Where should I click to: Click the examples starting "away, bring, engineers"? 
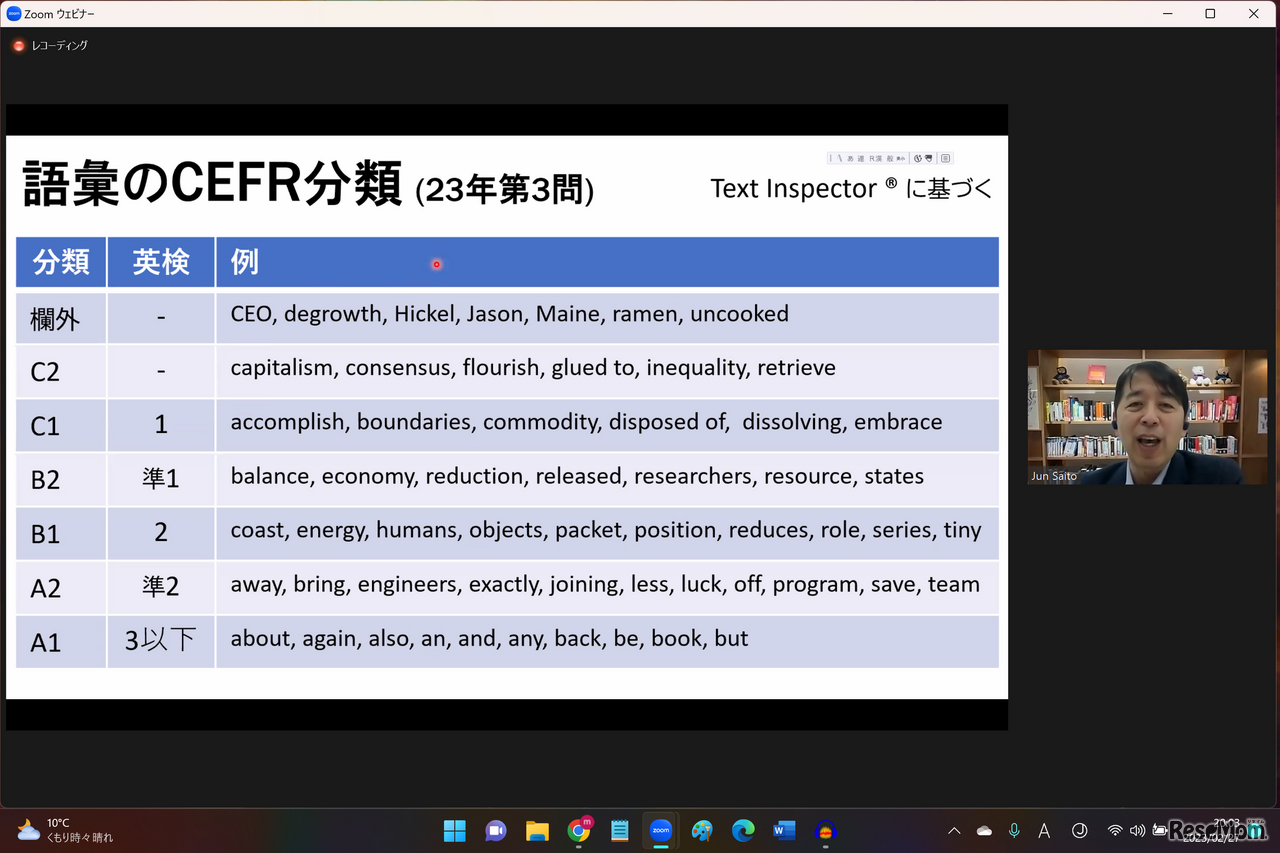point(605,584)
